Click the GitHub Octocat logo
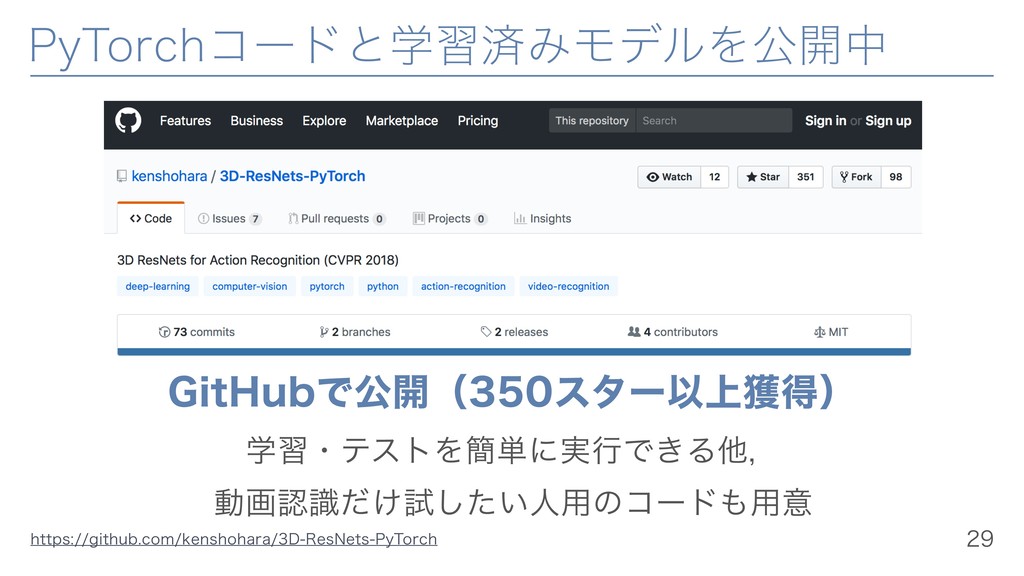Viewport: 1024px width, 576px height. 128,121
